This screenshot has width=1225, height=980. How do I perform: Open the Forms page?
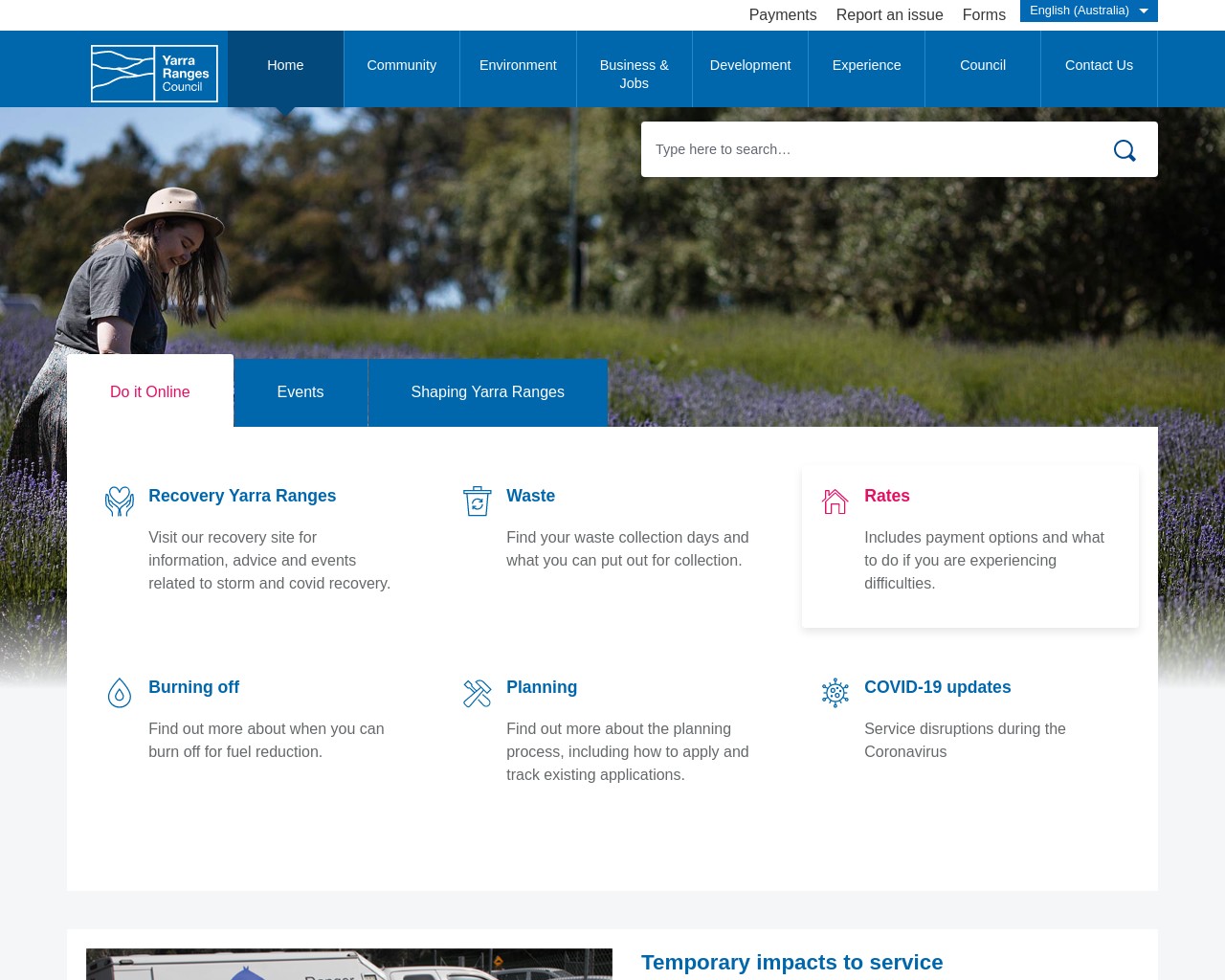984,14
